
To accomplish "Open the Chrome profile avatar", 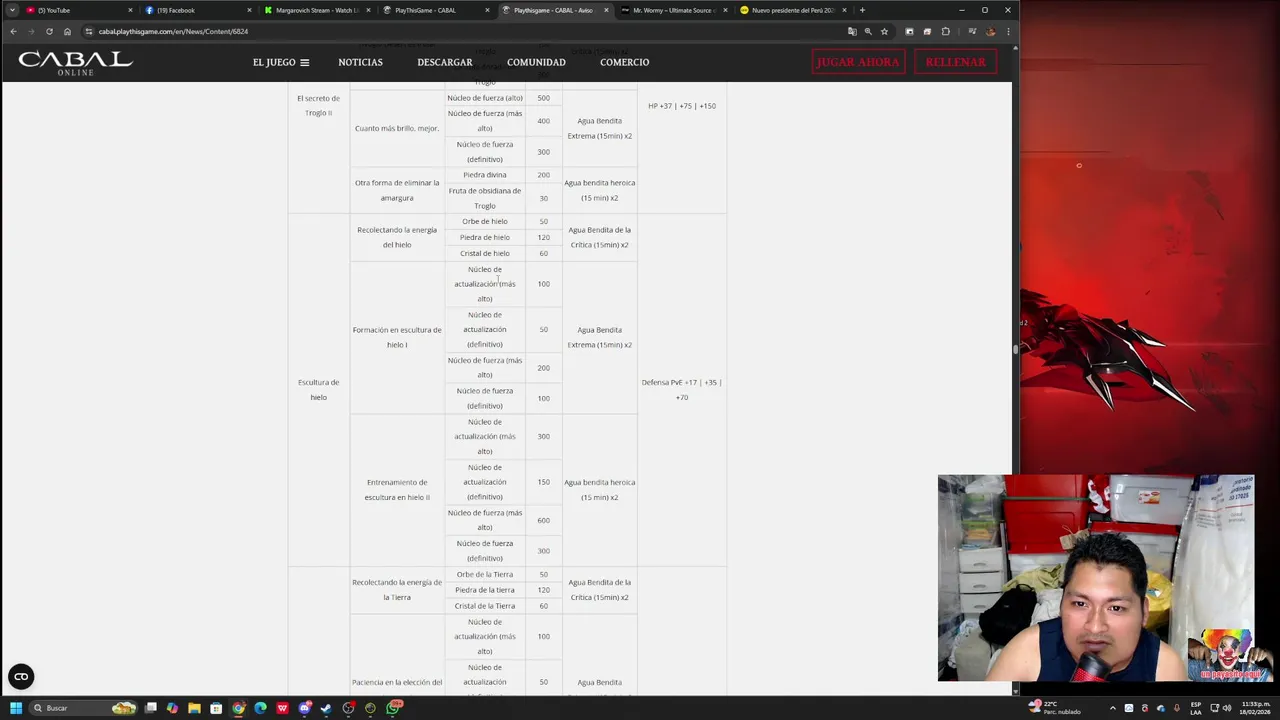I will (990, 31).
